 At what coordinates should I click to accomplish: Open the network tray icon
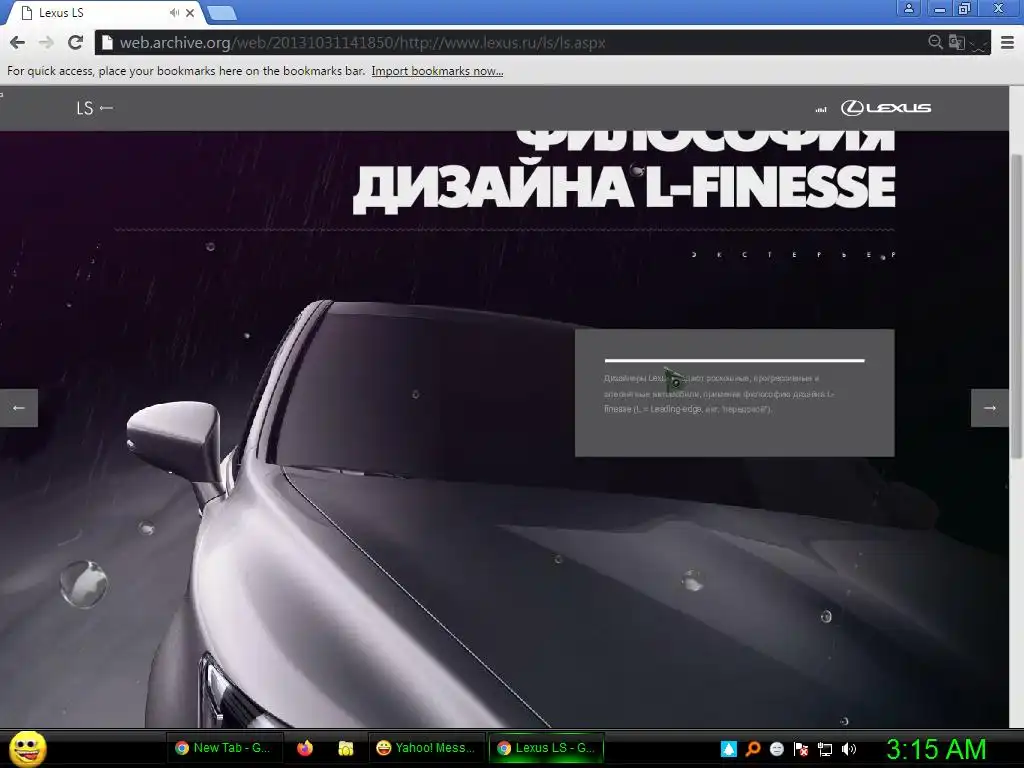[825, 749]
